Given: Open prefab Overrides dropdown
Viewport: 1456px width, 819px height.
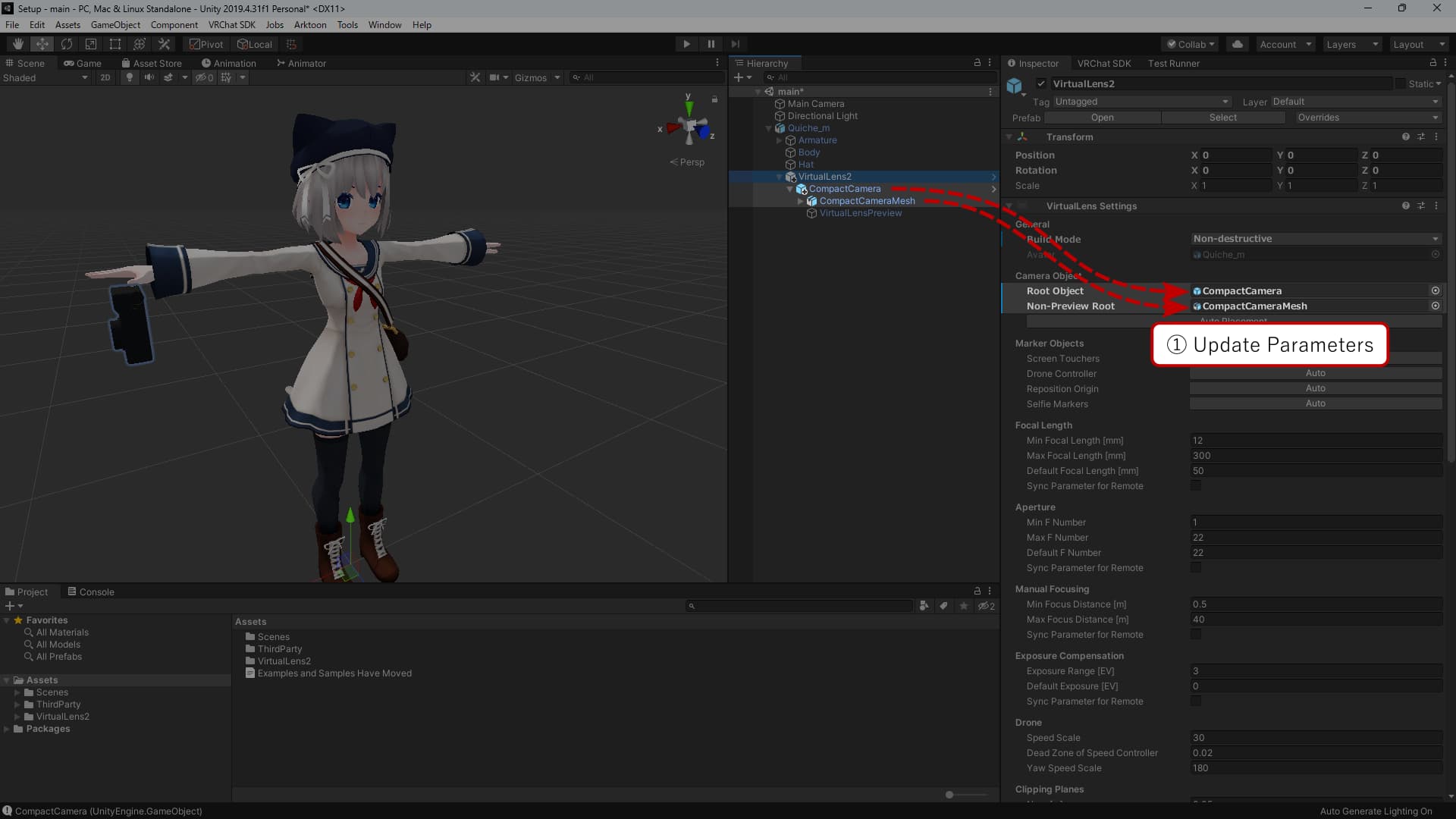Looking at the screenshot, I should tap(1367, 118).
